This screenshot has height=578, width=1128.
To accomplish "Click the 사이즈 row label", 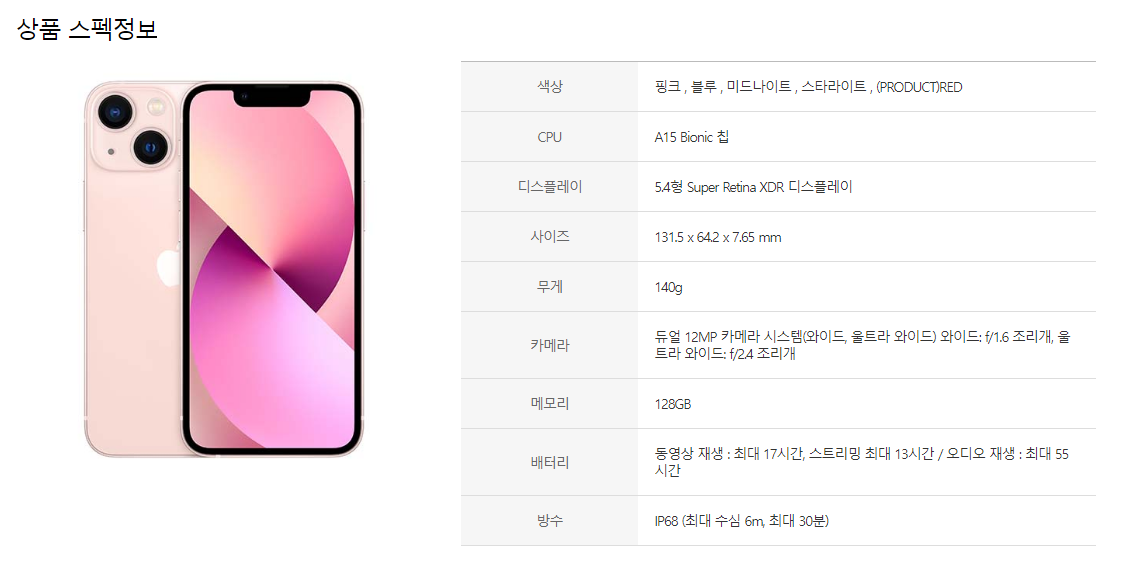I will point(550,236).
